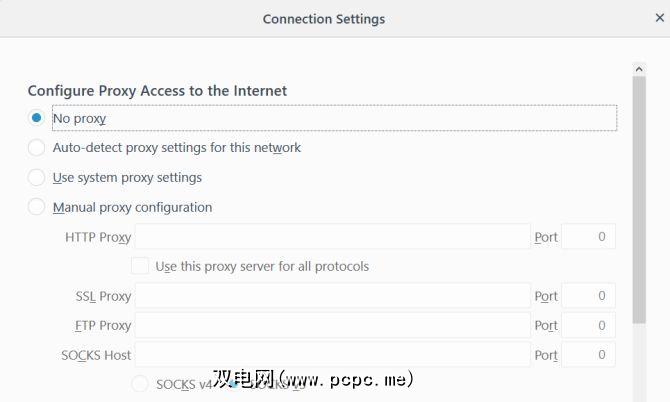Select the SOCKS v5 radio button
The image size is (670, 402).
232,384
